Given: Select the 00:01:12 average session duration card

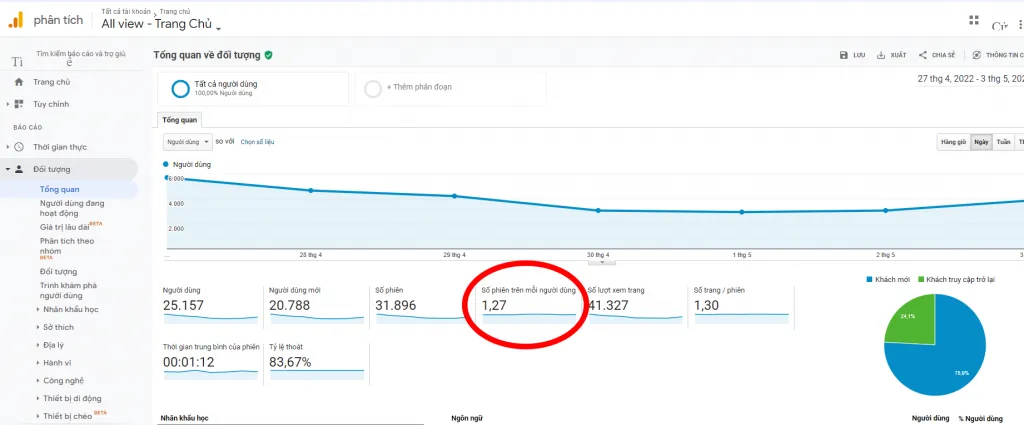Looking at the screenshot, I should pyautogui.click(x=210, y=362).
